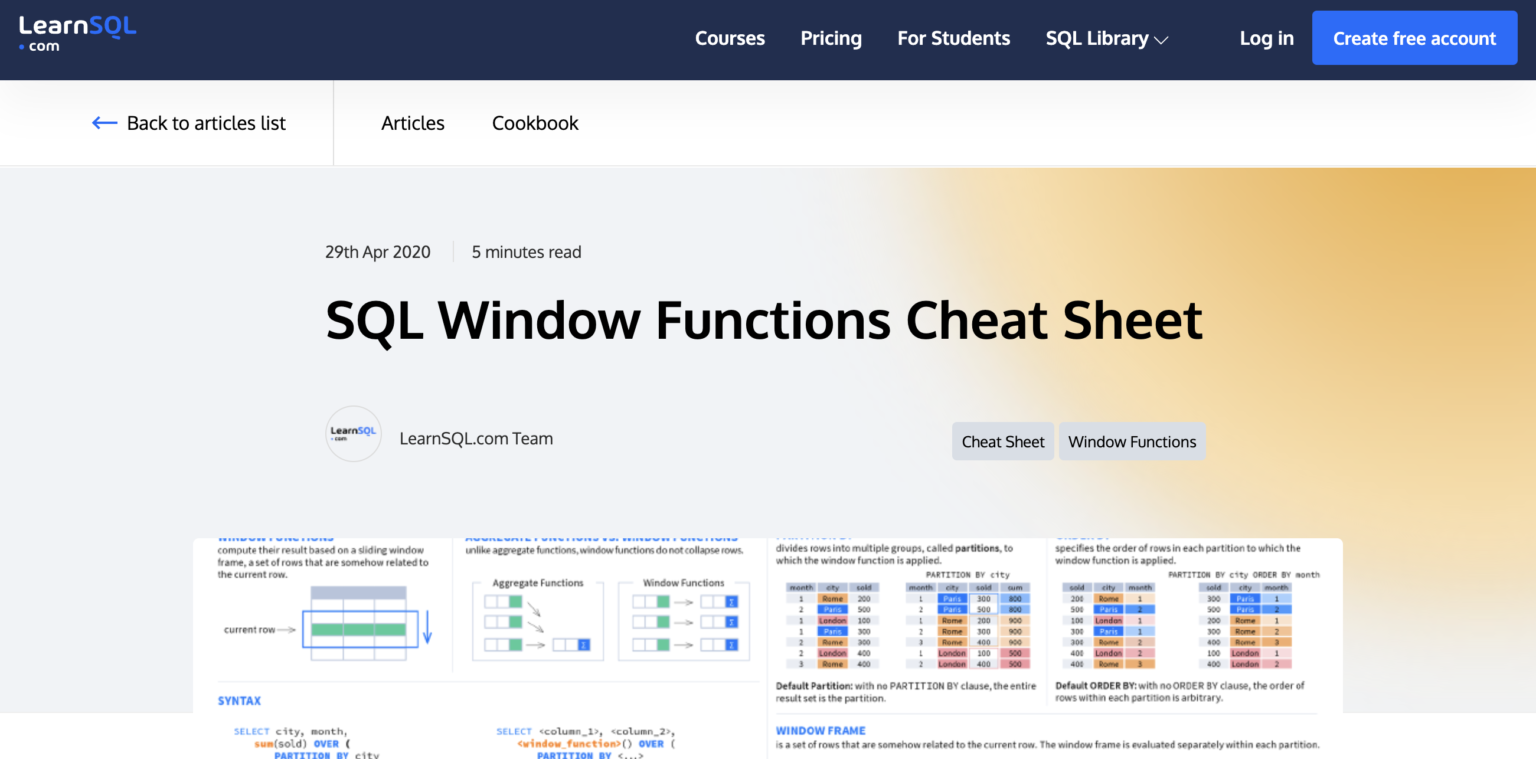Click the Create free account button
Image resolution: width=1536 pixels, height=759 pixels.
pos(1414,38)
